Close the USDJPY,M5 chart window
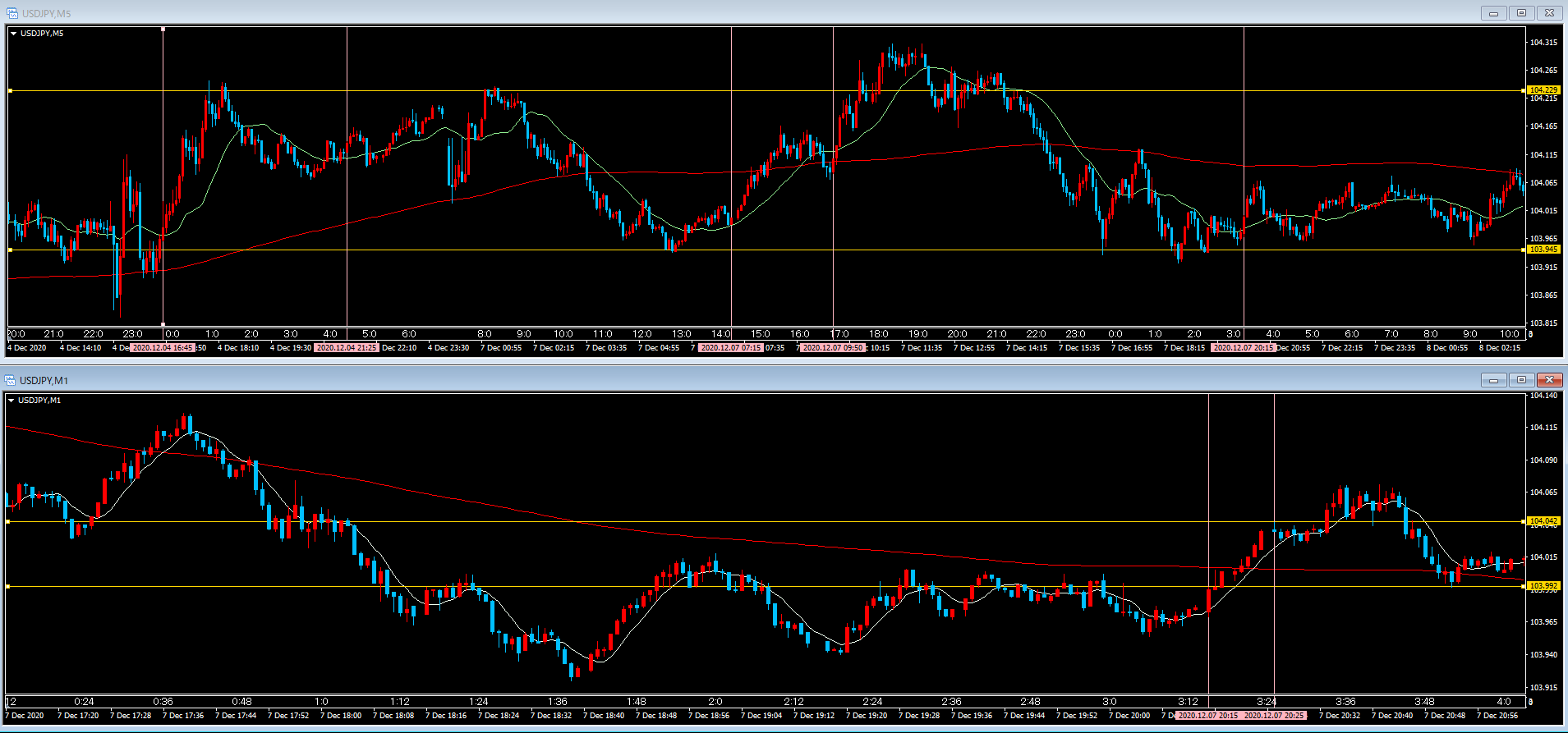Viewport: 1568px width, 733px height. tap(1549, 13)
